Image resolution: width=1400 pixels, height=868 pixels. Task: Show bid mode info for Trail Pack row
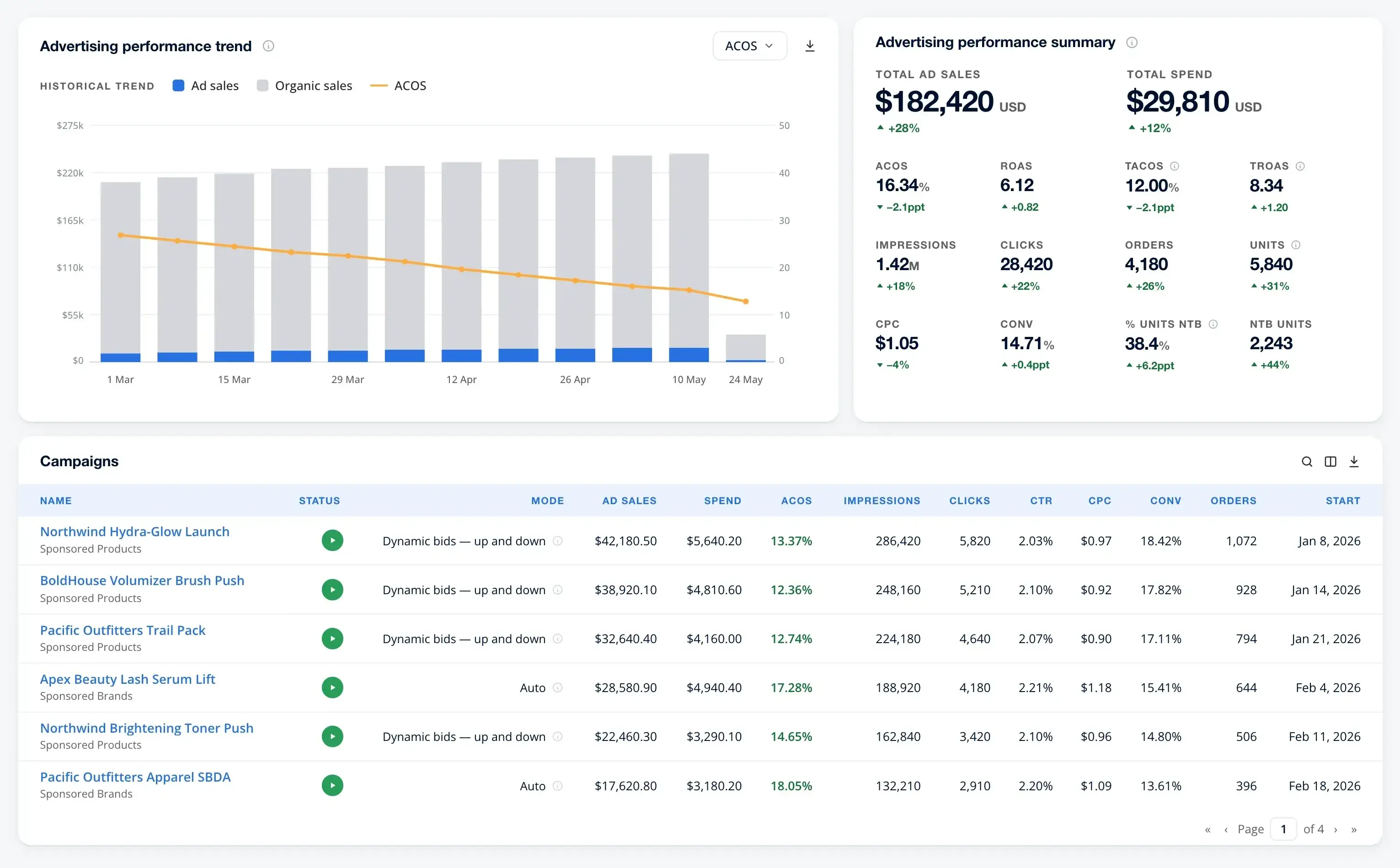point(557,639)
